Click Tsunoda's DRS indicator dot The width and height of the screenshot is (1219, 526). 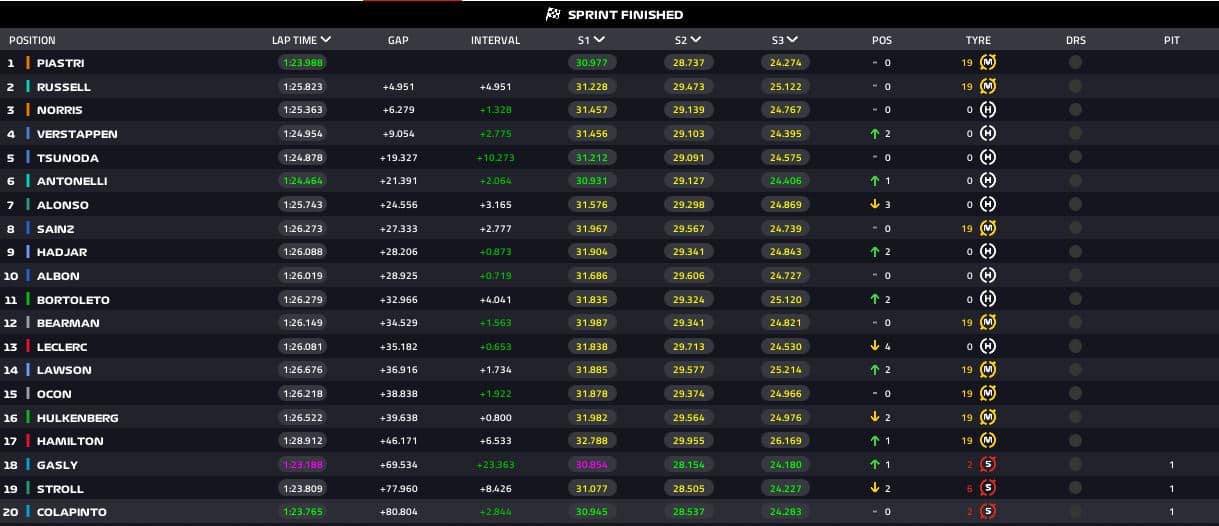(1075, 158)
